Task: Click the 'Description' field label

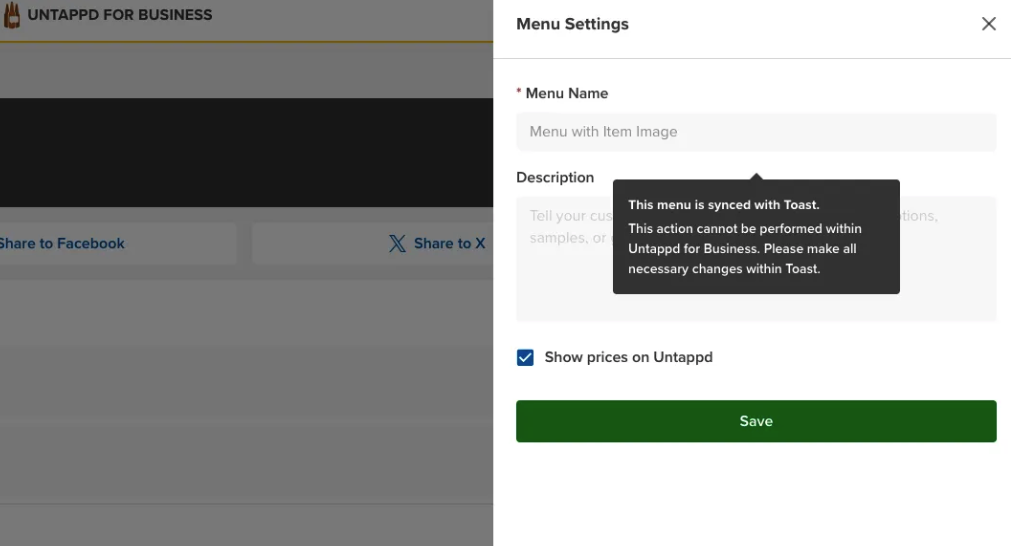Action: [555, 177]
